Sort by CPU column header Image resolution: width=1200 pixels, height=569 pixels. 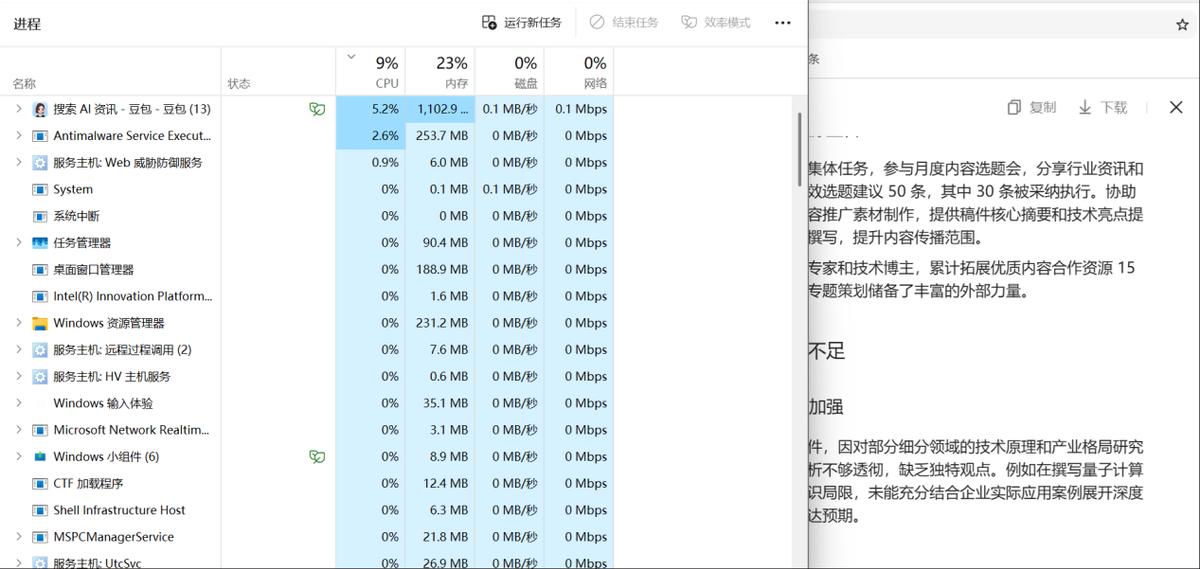pos(371,71)
